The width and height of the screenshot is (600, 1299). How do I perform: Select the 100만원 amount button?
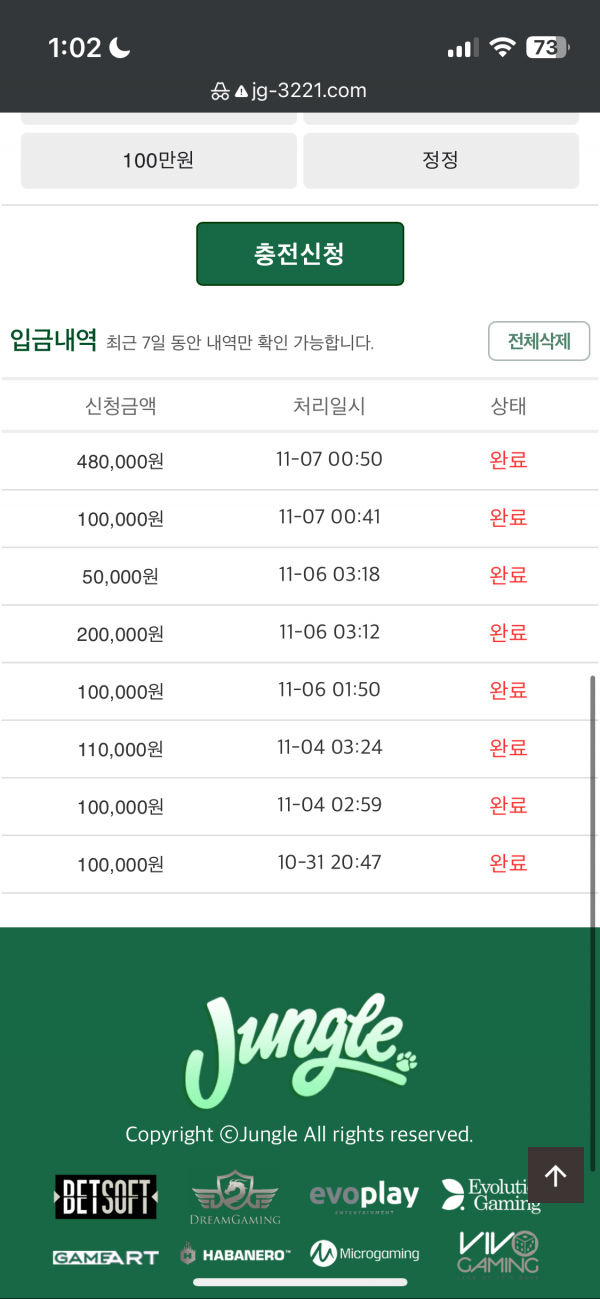point(159,161)
